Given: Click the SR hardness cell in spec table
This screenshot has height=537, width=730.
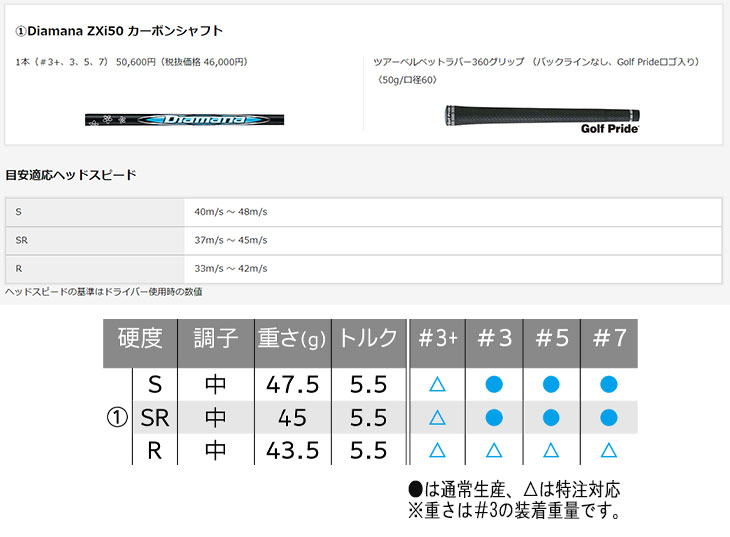Looking at the screenshot, I should (155, 418).
